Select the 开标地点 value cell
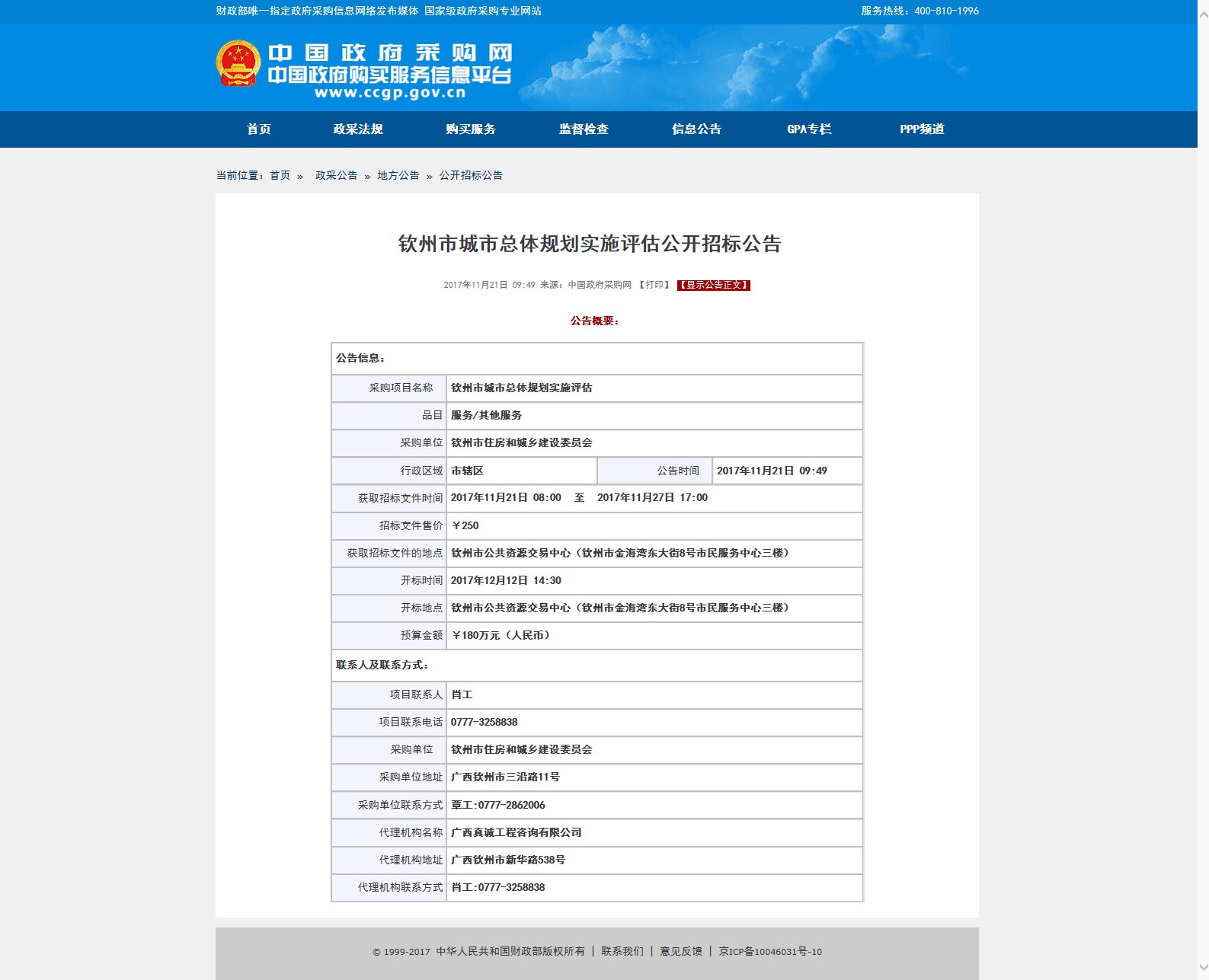Screen dimensions: 1209x980 point(654,608)
